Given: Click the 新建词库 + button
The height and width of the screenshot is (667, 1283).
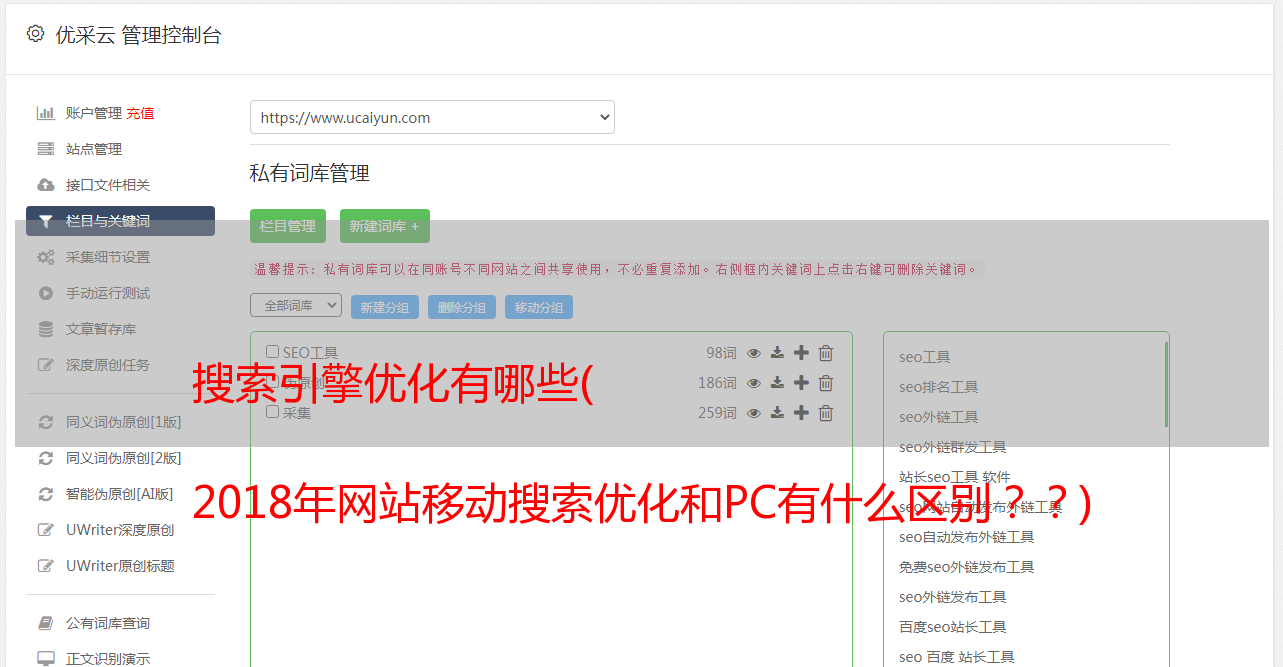Looking at the screenshot, I should tap(385, 226).
